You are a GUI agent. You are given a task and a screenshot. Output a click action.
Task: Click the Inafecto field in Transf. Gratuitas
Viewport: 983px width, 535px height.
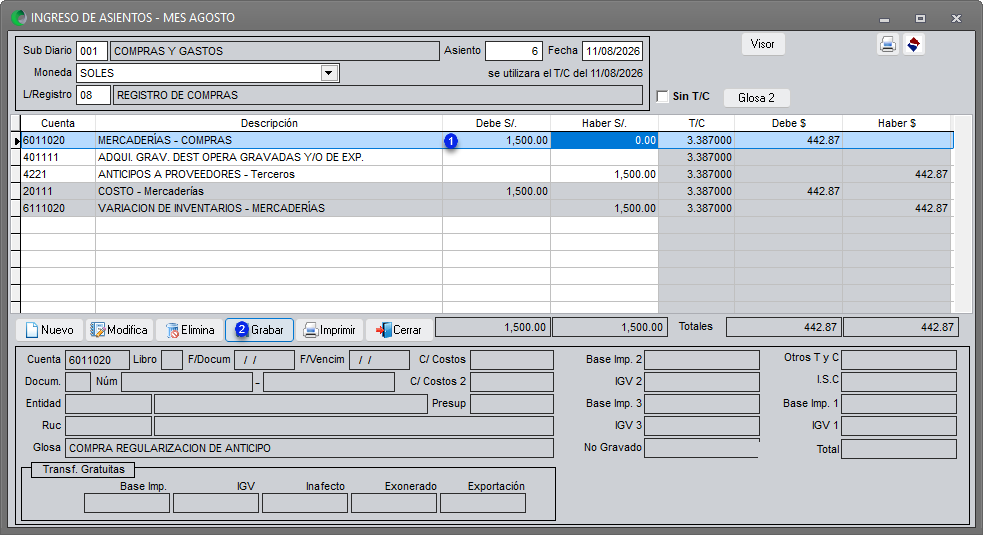(305, 503)
